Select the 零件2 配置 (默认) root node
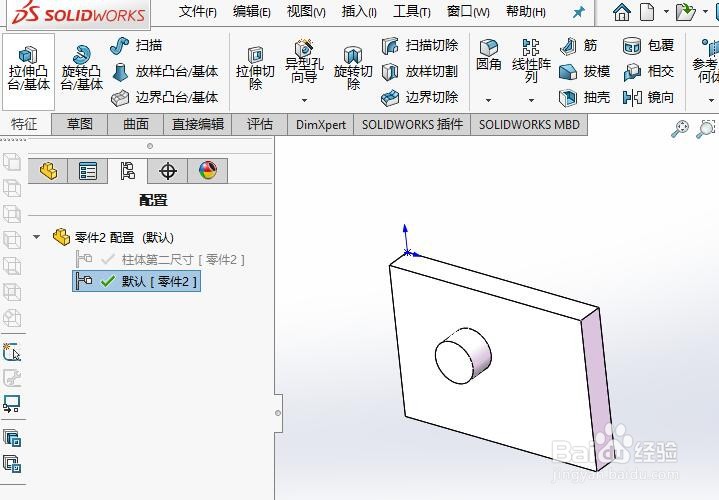719x500 pixels. [113, 237]
